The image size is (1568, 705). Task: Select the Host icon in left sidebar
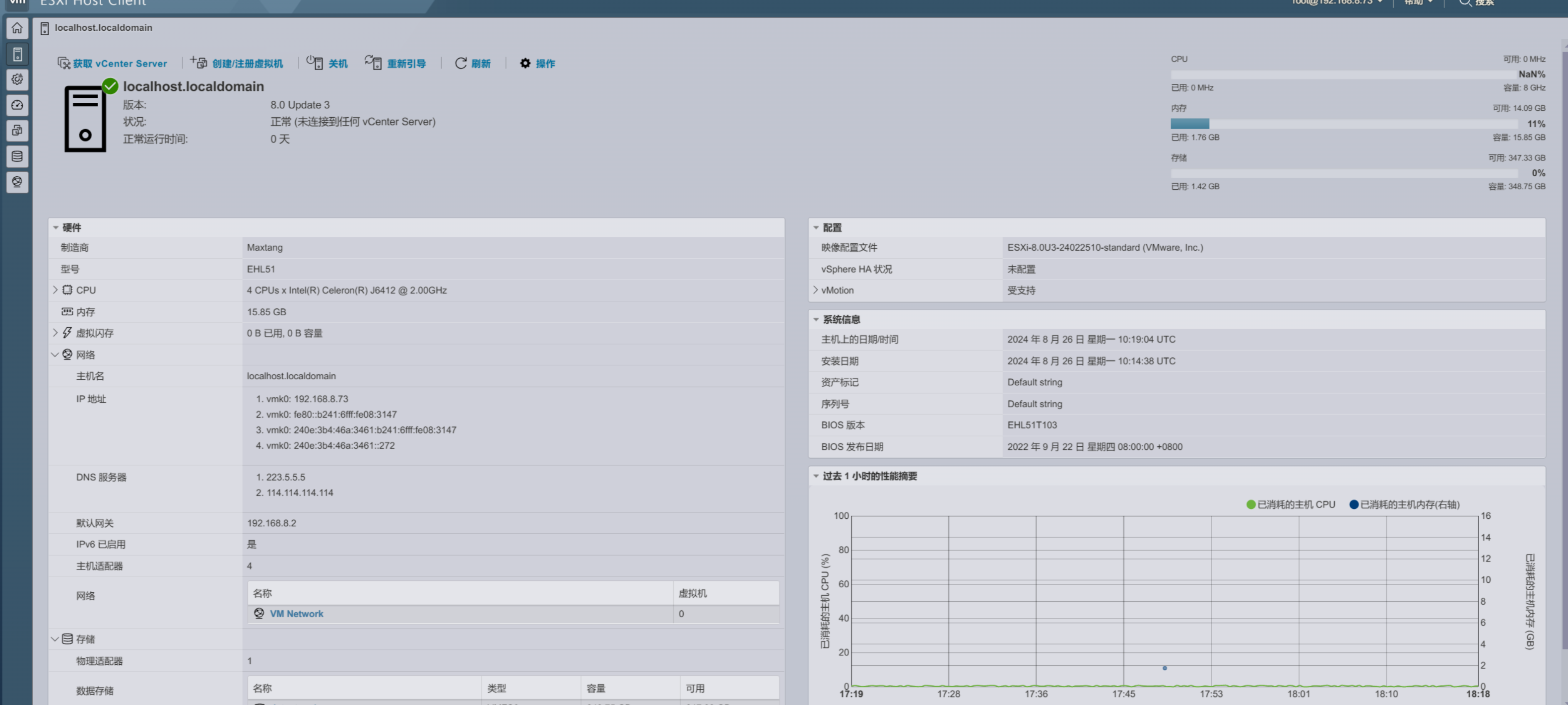click(17, 54)
